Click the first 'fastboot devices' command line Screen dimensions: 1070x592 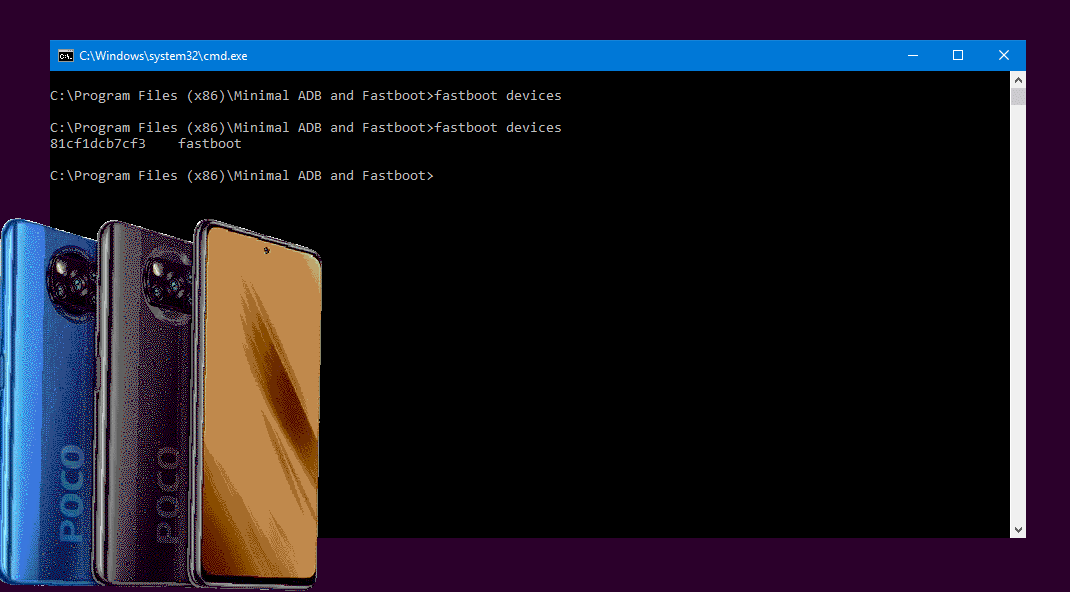(x=306, y=95)
